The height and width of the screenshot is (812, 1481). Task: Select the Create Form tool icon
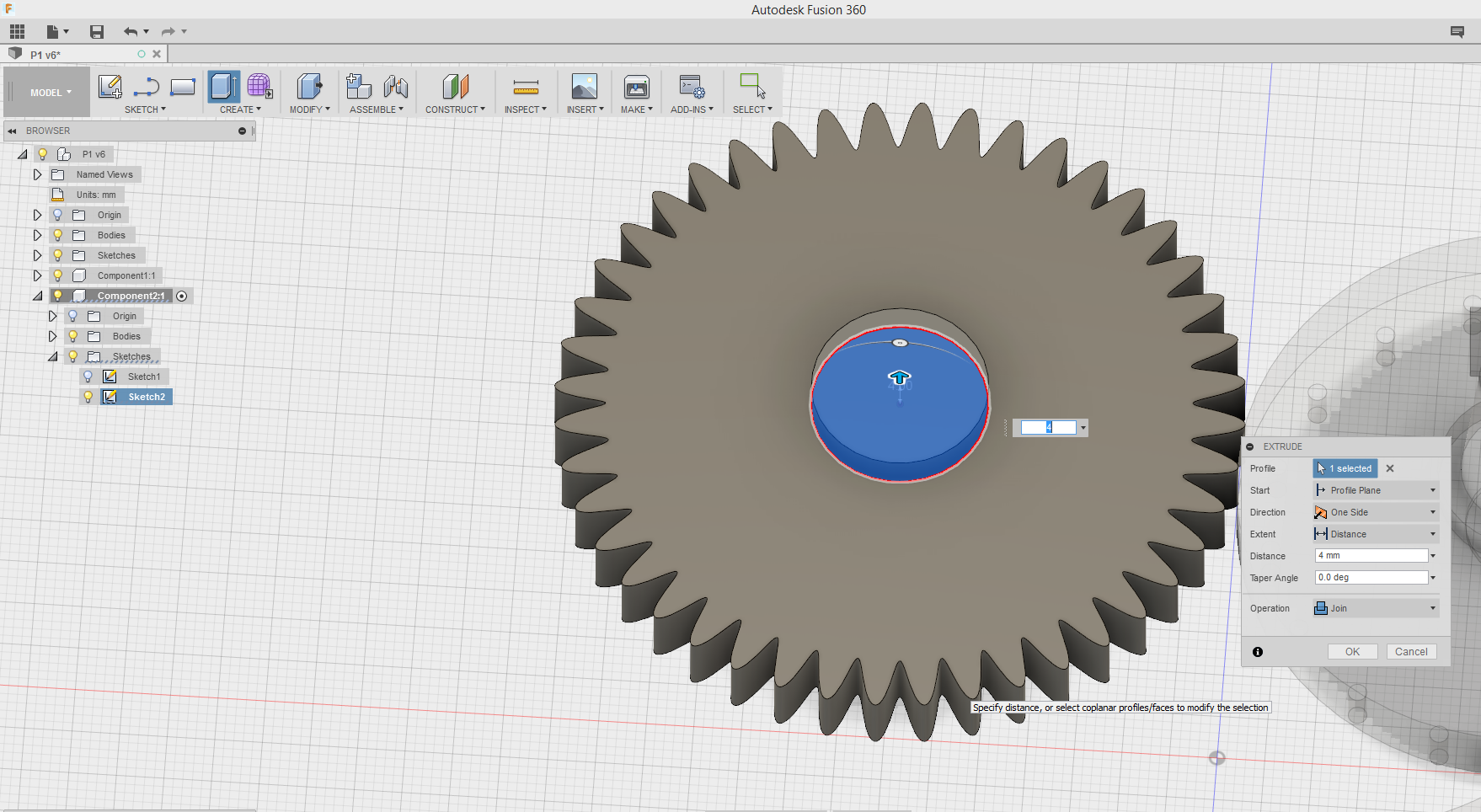pos(259,87)
